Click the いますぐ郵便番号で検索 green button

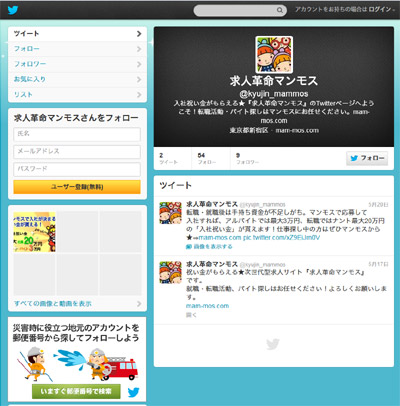coord(76,391)
